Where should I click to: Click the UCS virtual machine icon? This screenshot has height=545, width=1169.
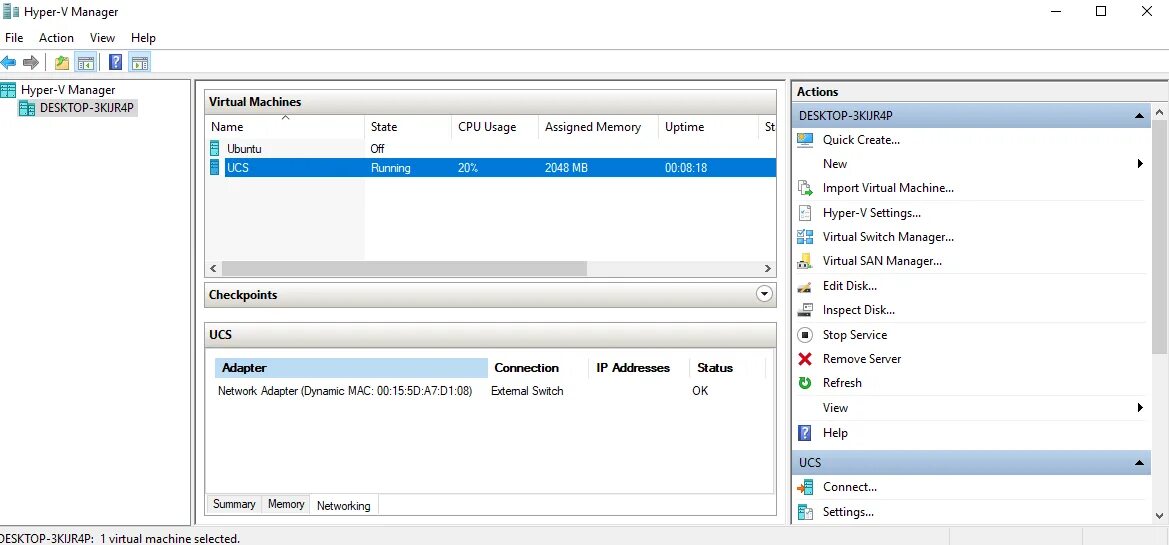pos(215,168)
